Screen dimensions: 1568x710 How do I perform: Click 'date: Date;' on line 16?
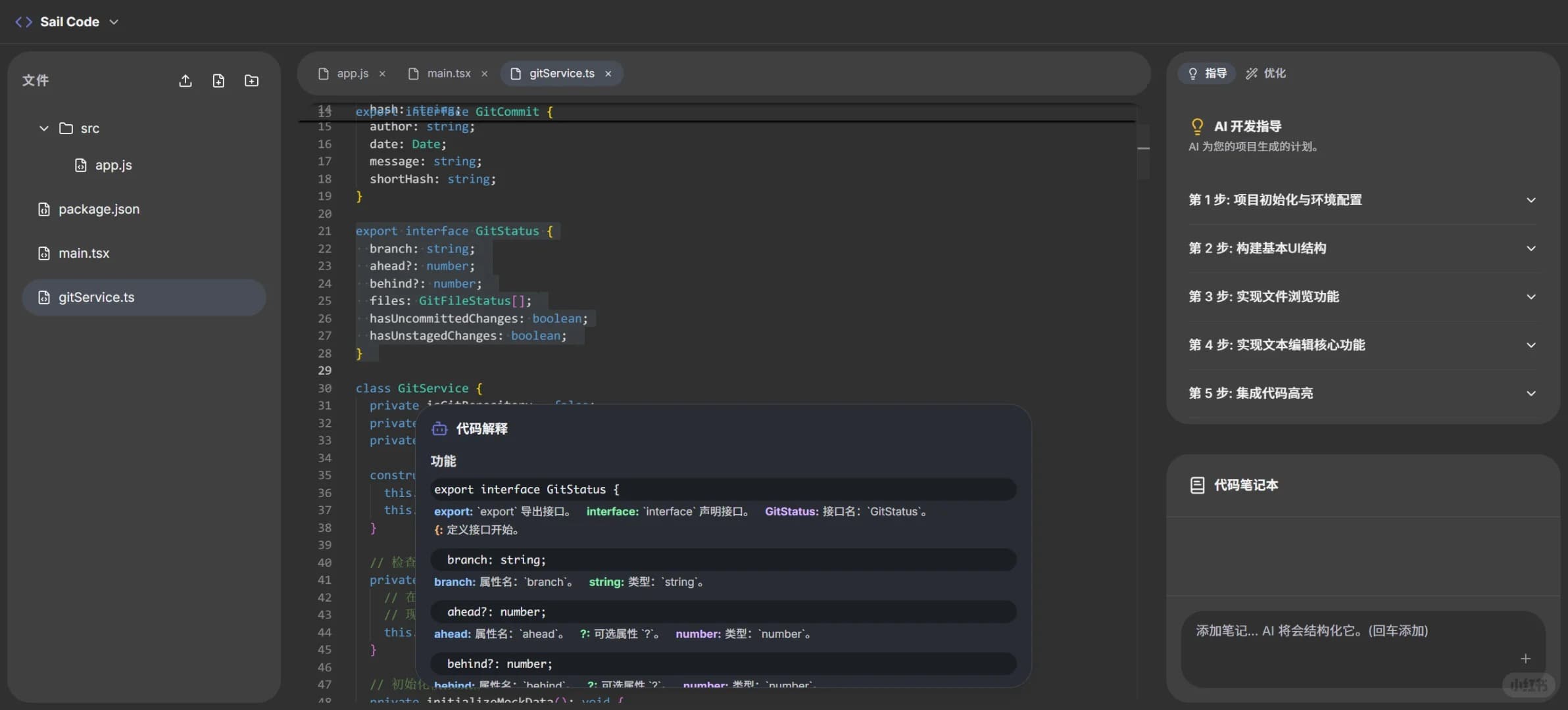[x=408, y=144]
